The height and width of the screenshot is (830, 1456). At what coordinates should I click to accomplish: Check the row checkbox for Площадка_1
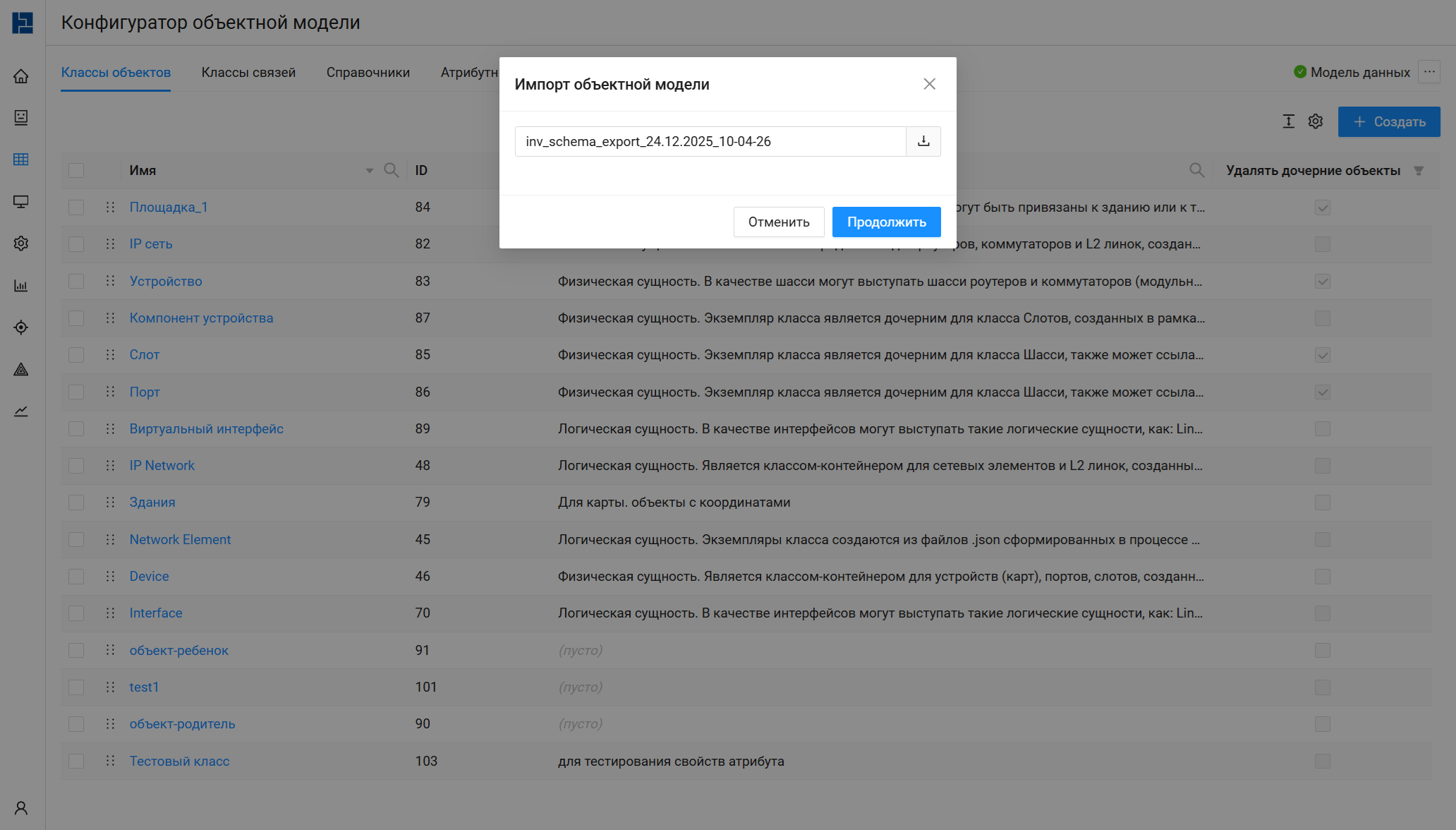(76, 207)
